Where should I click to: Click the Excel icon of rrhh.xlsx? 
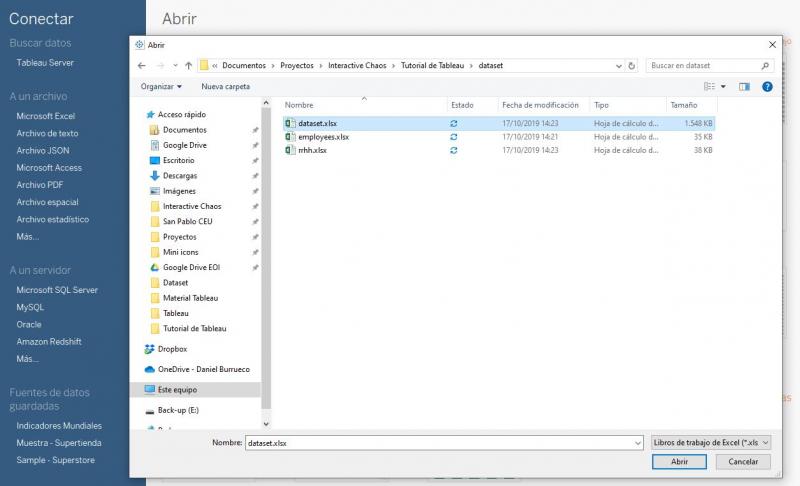[x=290, y=150]
